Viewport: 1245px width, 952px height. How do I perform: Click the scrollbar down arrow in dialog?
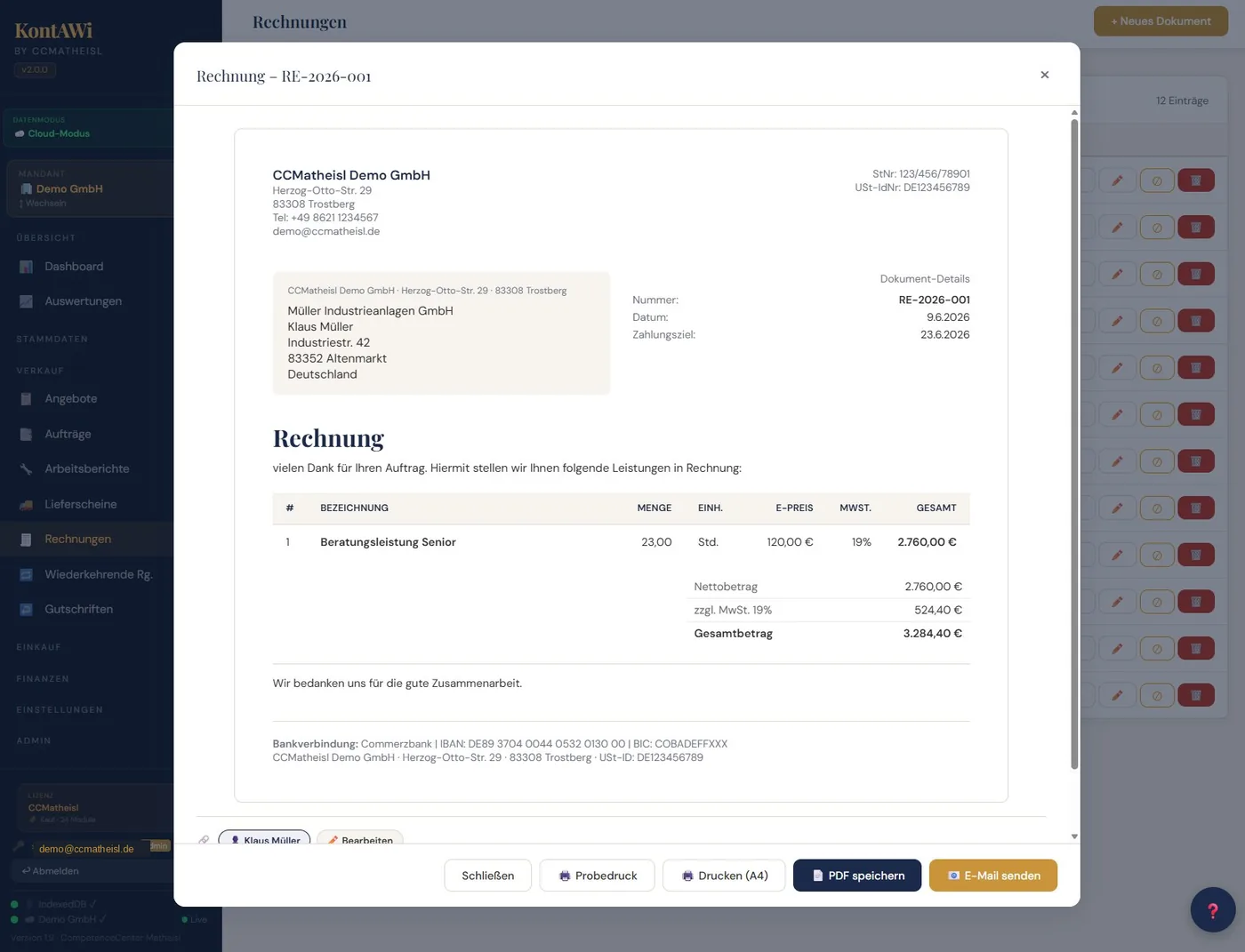point(1074,836)
